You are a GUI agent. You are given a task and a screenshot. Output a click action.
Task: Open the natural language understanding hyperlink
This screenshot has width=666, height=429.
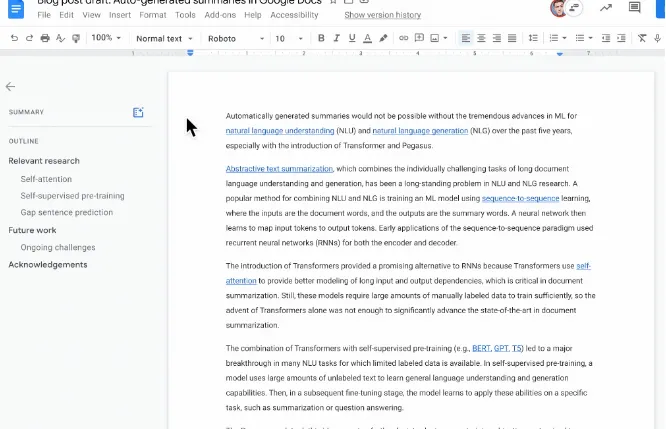[x=280, y=131]
